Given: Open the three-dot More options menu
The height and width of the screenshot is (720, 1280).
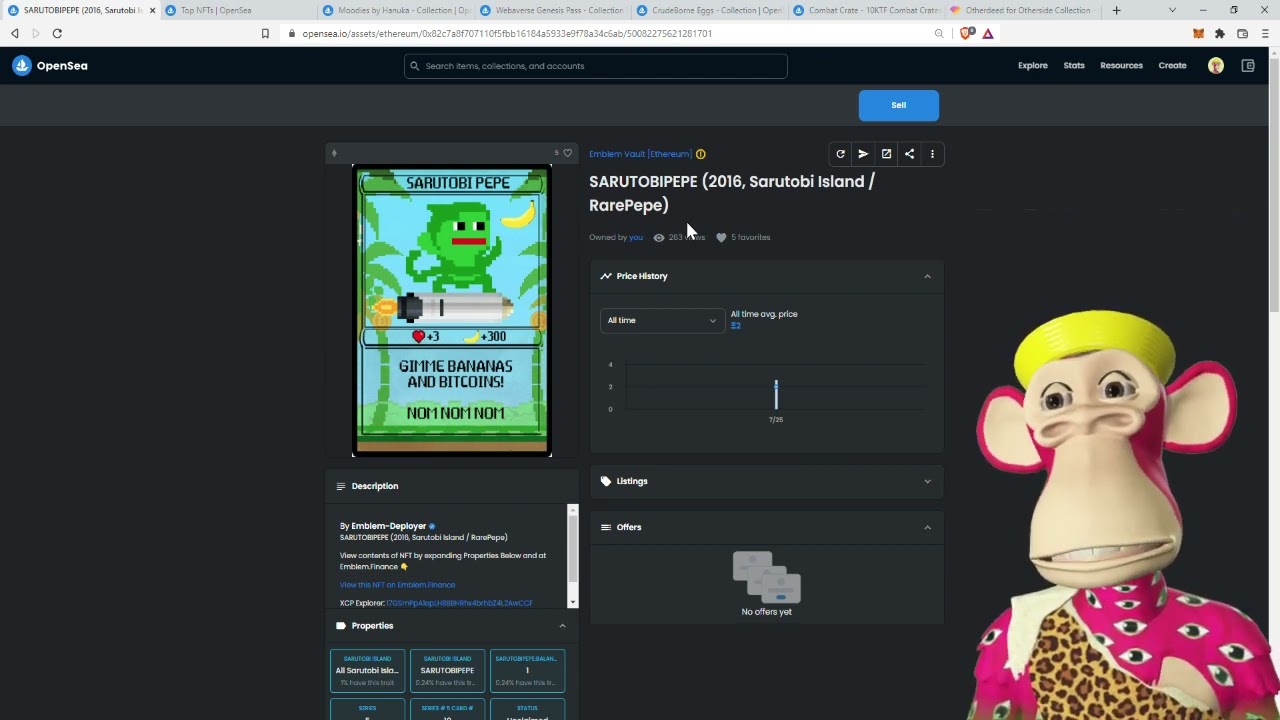Looking at the screenshot, I should (932, 154).
